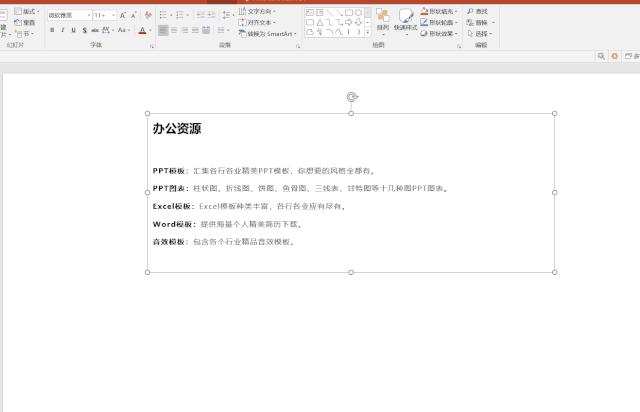640x412 pixels.
Task: Click orange gear icon below ribbon
Action: [x=615, y=56]
